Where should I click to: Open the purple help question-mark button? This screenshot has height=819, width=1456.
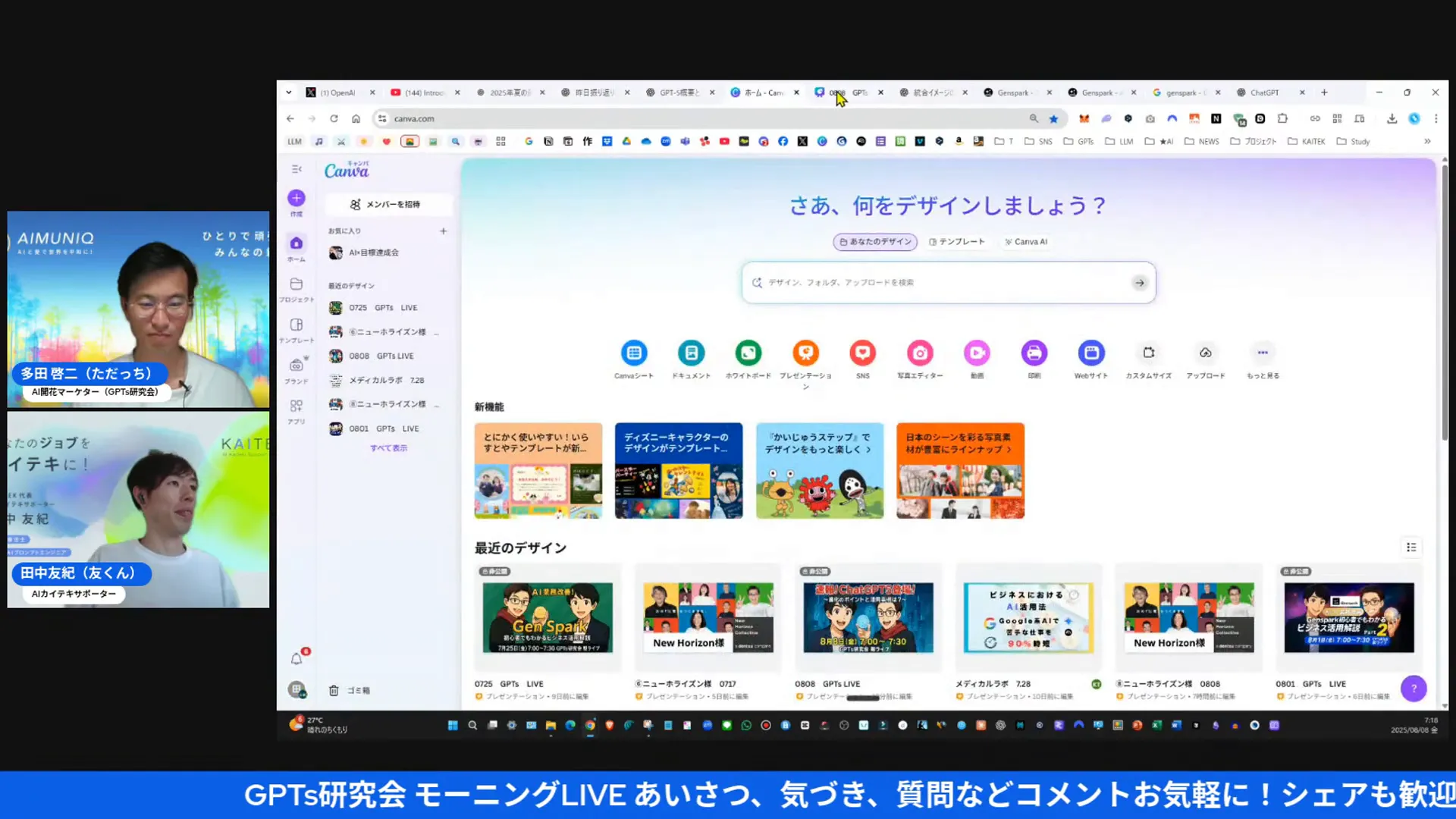coord(1414,689)
